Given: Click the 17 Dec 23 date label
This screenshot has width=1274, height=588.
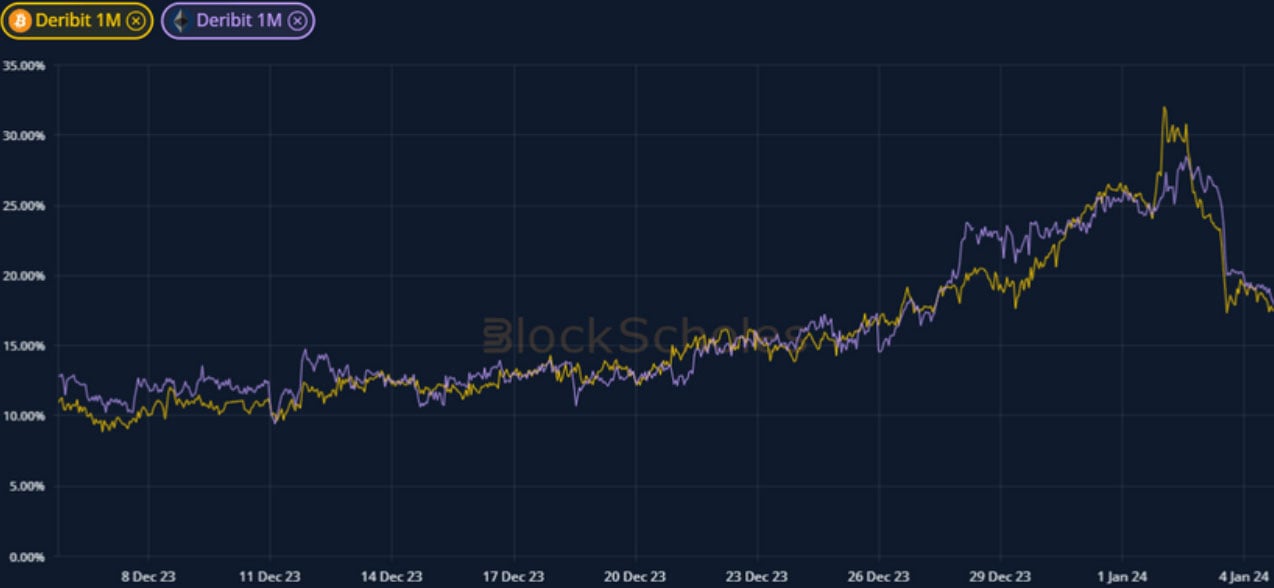Looking at the screenshot, I should pos(513,576).
